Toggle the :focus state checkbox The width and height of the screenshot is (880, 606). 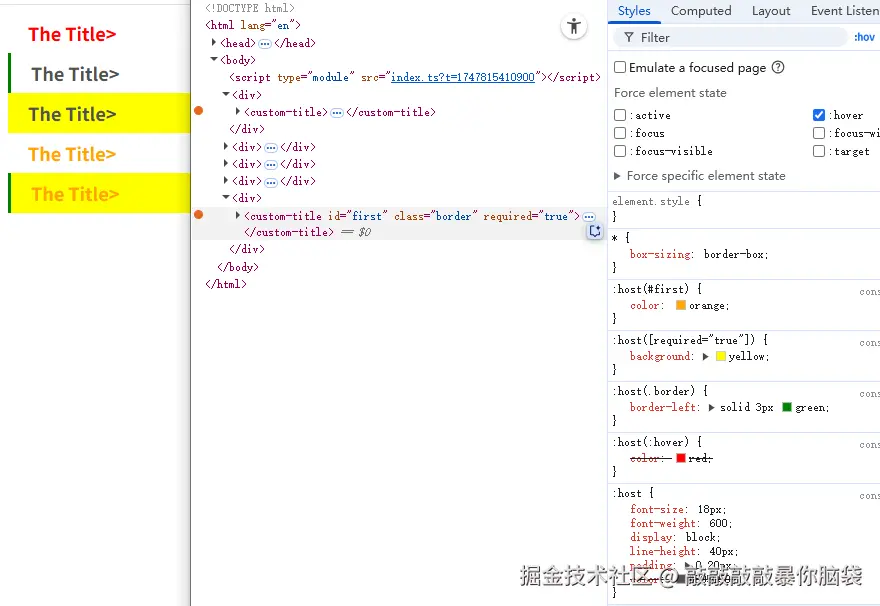click(620, 133)
